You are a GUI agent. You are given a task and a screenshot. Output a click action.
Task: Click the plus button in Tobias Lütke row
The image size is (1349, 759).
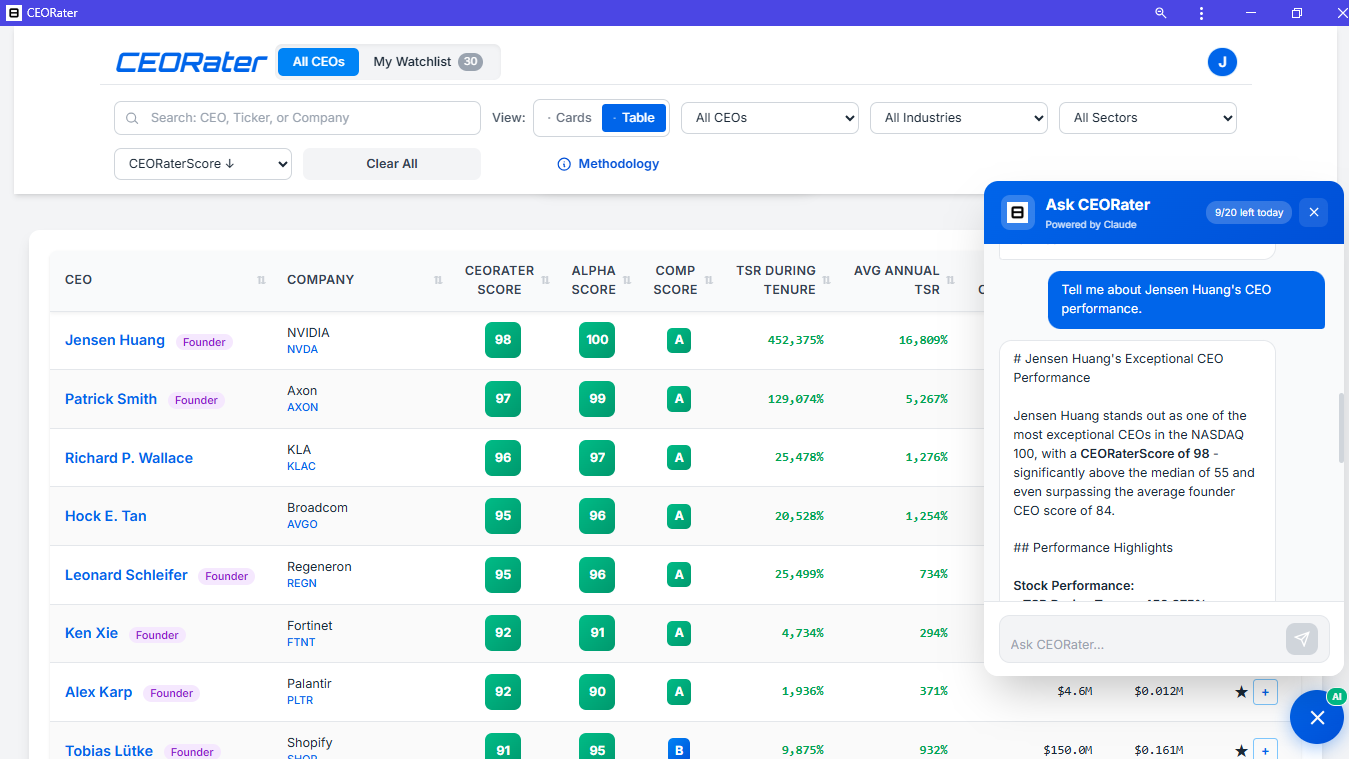(x=1265, y=750)
